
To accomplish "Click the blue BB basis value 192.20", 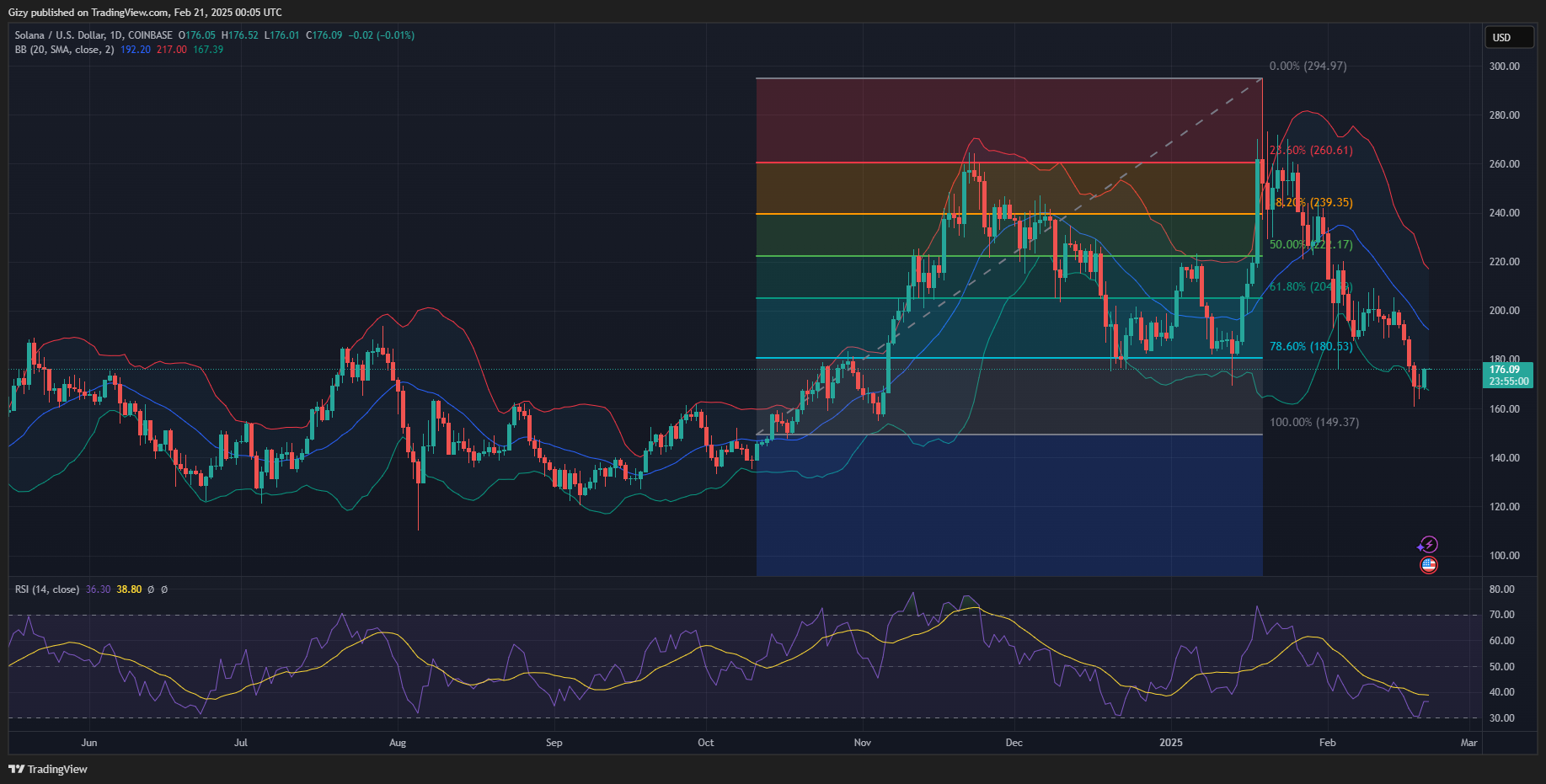I will 136,50.
